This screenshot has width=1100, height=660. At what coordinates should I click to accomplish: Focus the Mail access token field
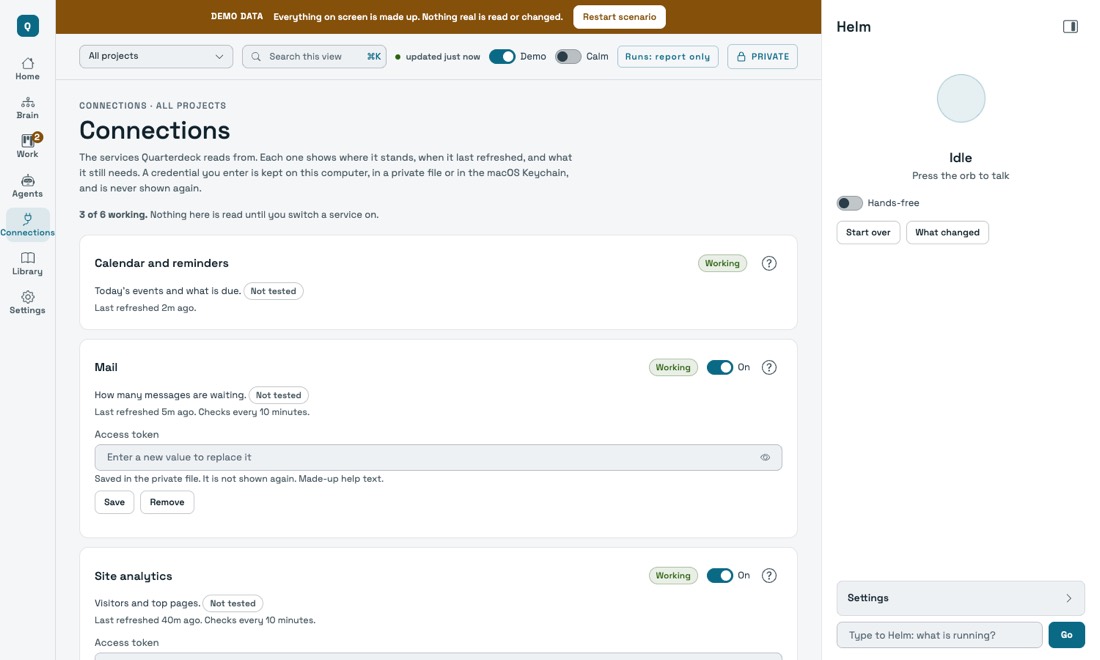pyautogui.click(x=438, y=457)
